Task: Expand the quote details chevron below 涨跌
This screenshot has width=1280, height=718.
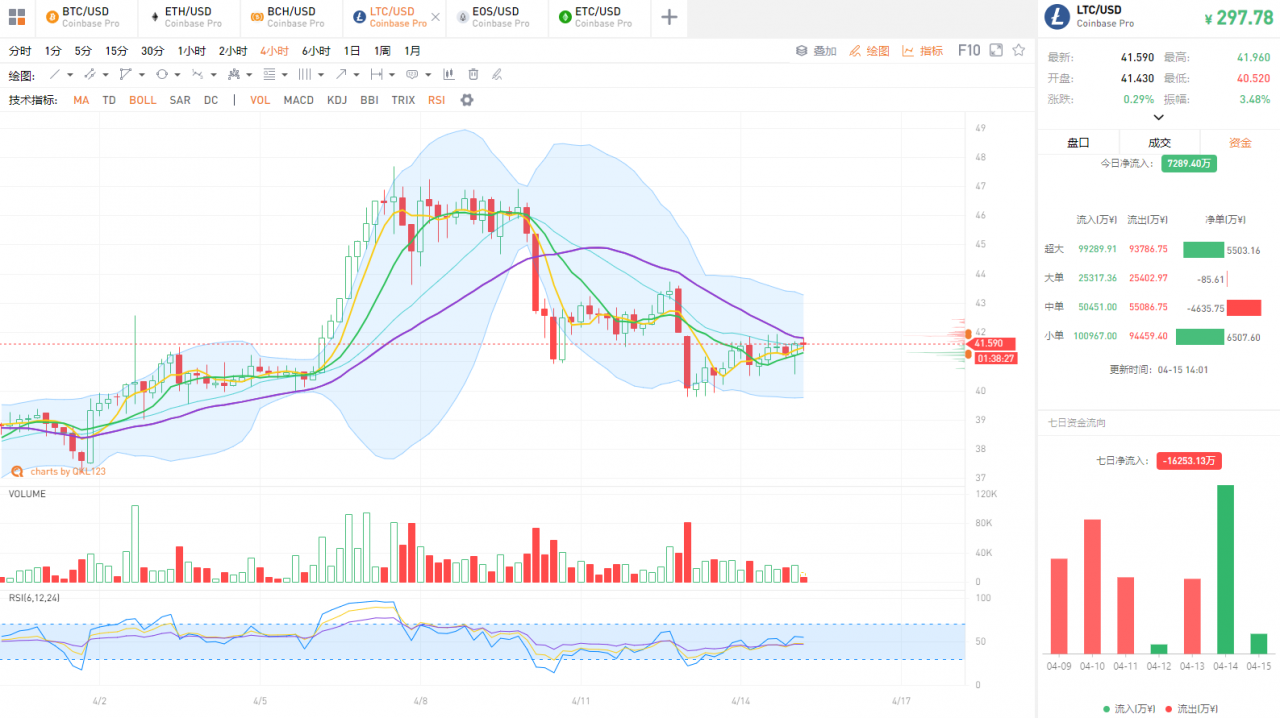Action: pos(1159,117)
